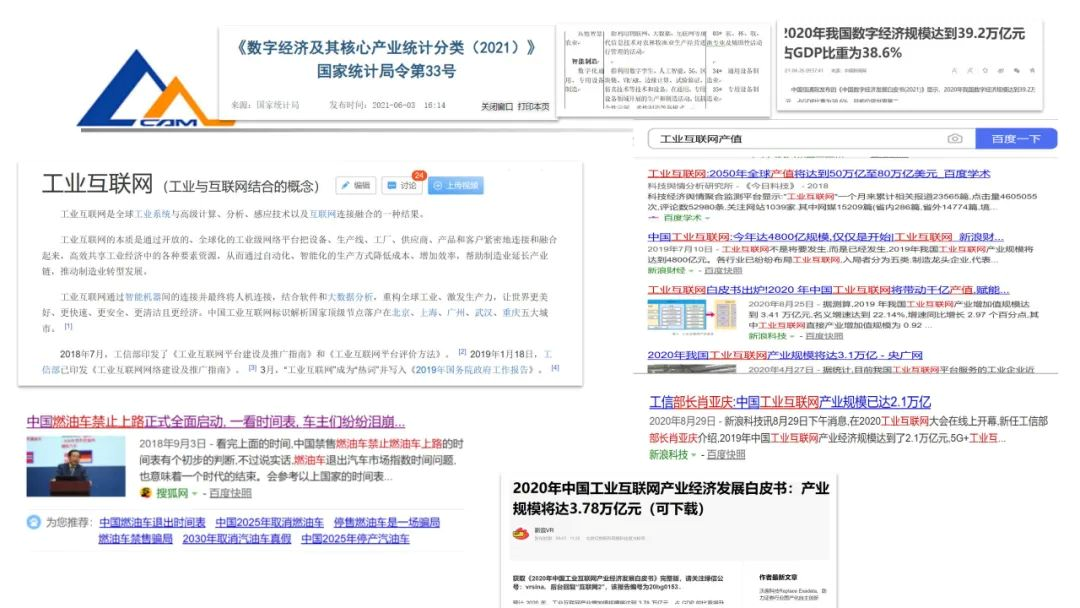Expand the 百度学术 source dropdown arrow
Viewport: 1080px width, 608px height.
[x=707, y=218]
